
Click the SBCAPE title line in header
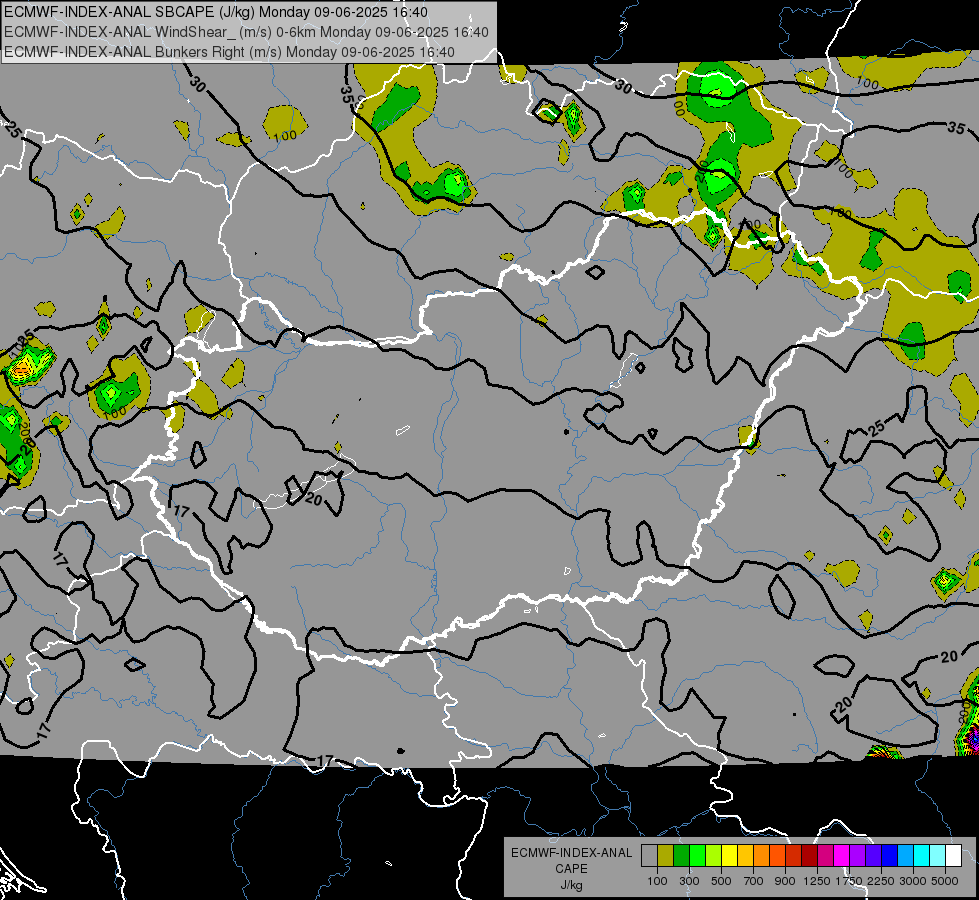216,12
